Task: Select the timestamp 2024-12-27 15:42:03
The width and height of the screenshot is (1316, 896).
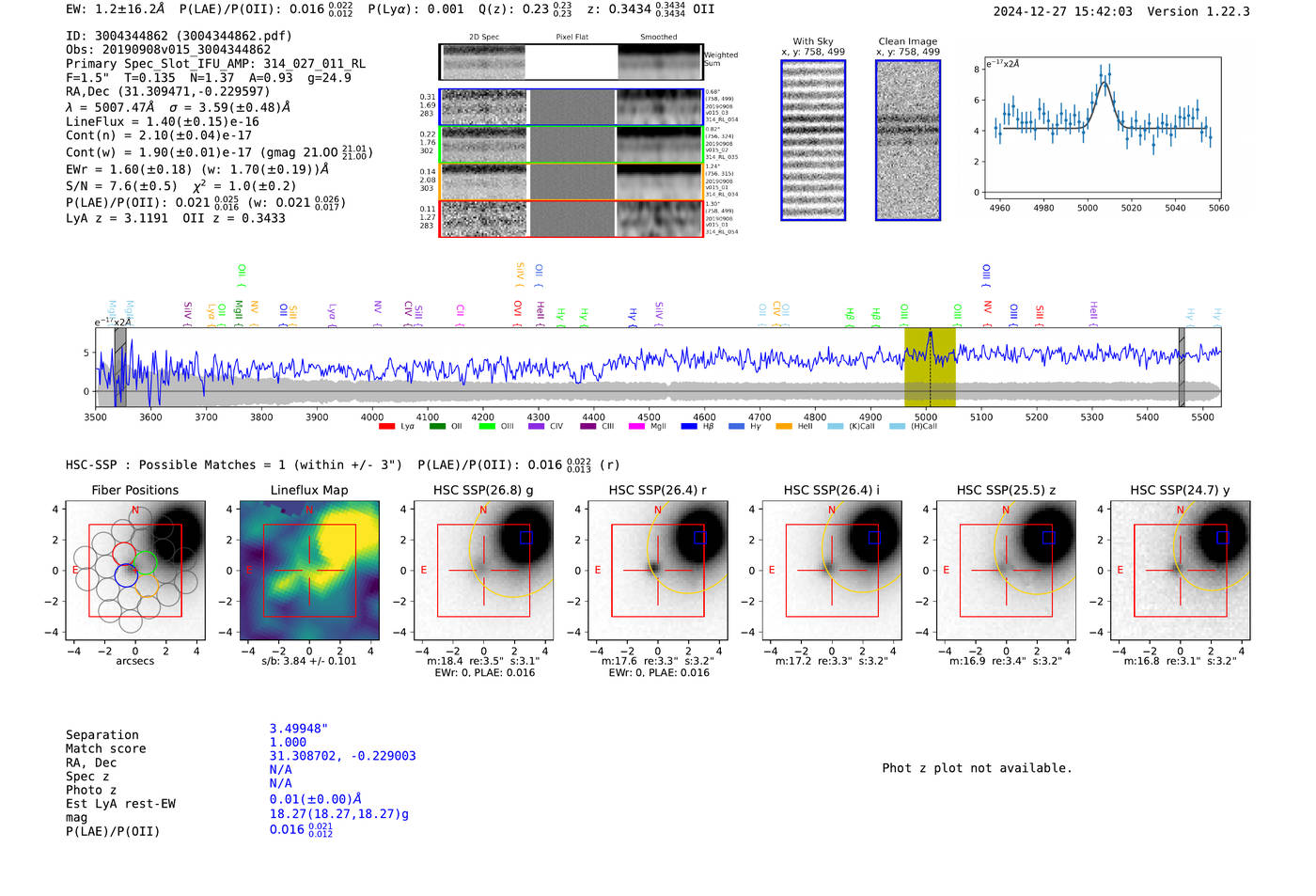Action: pos(1063,11)
